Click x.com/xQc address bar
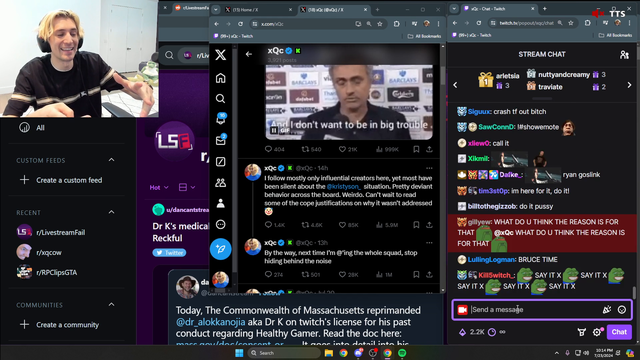 pos(302,24)
